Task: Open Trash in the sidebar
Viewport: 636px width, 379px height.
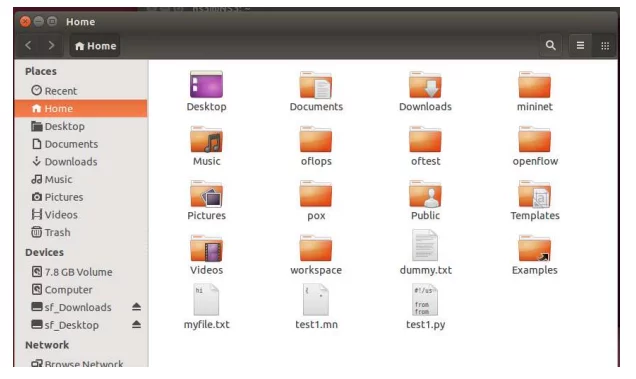Action: click(81, 232)
